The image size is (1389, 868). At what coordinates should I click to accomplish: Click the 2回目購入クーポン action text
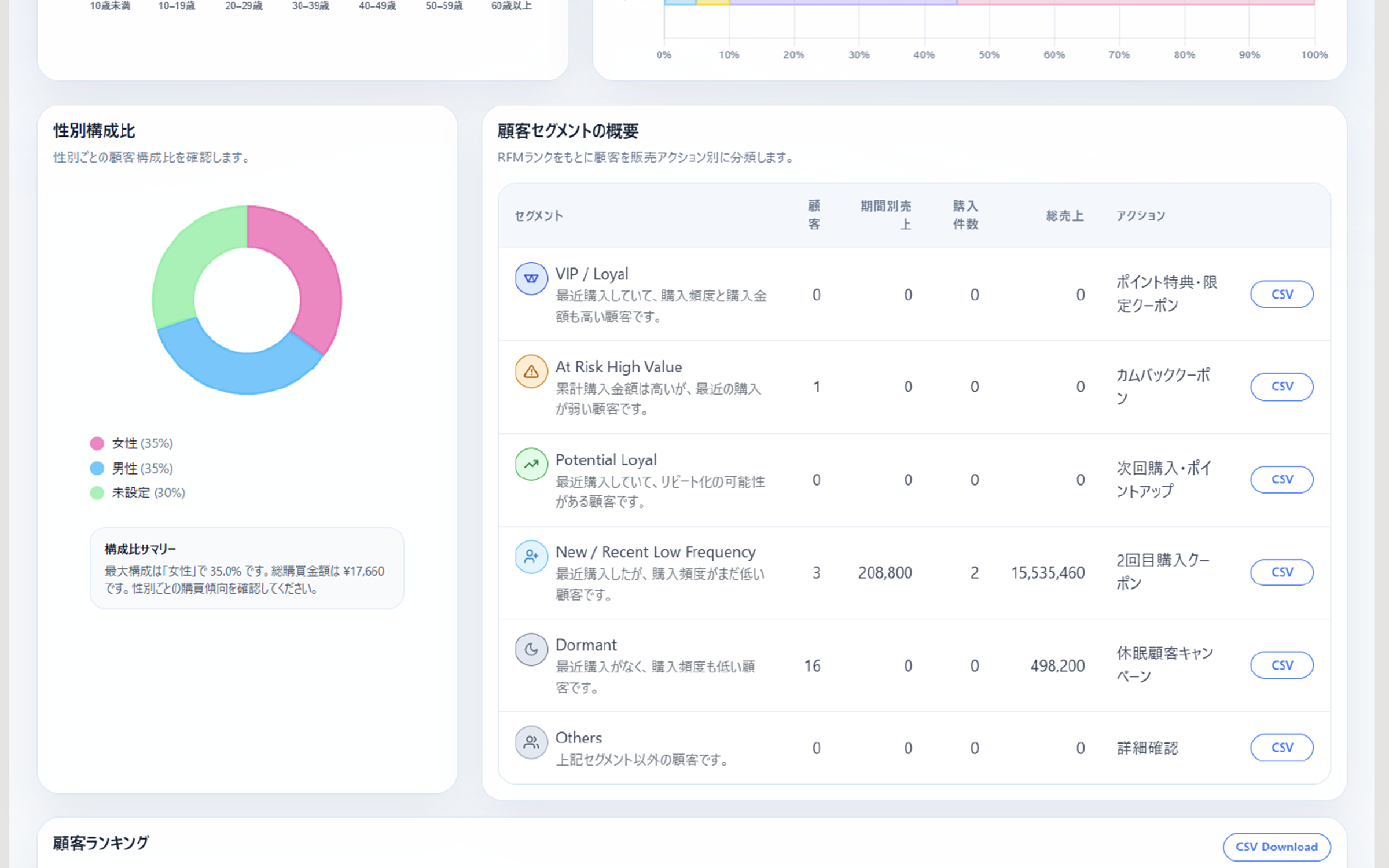(x=1163, y=572)
